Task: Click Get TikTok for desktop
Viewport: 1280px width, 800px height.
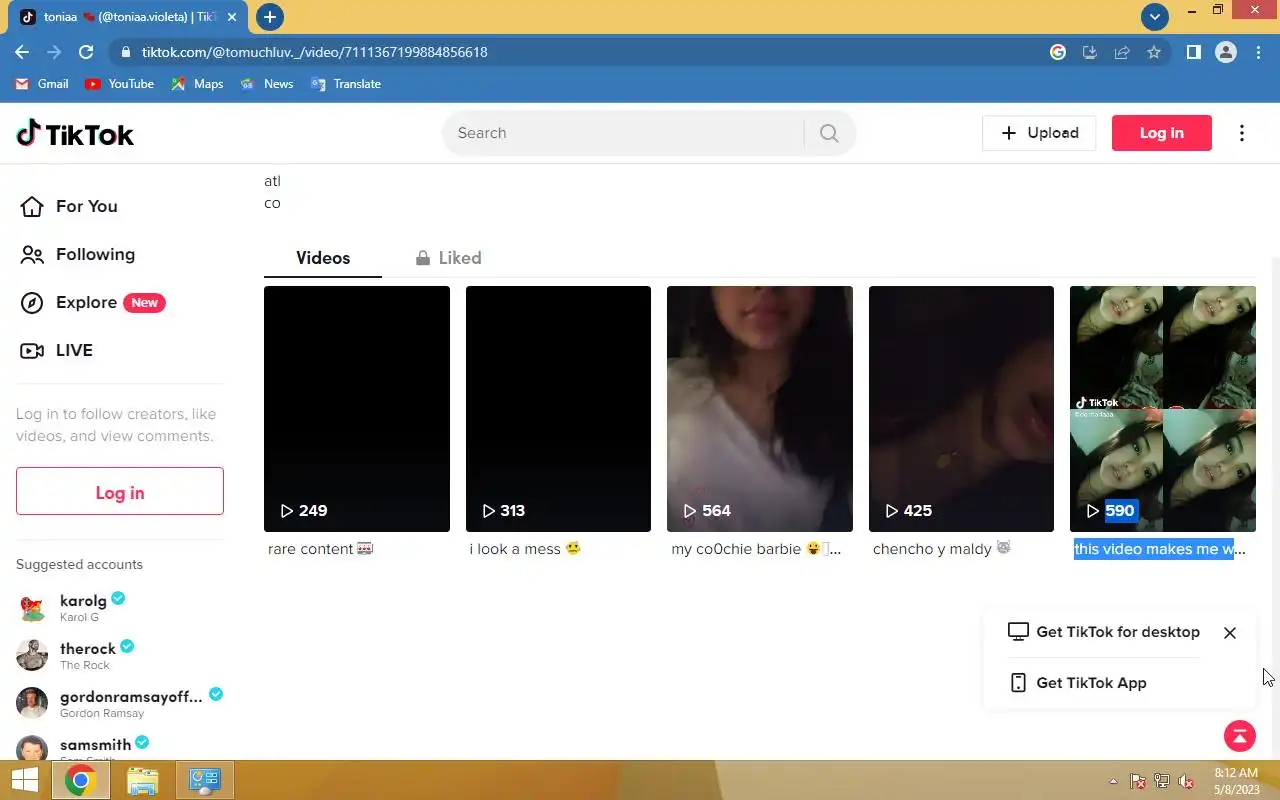Action: pos(1104,632)
